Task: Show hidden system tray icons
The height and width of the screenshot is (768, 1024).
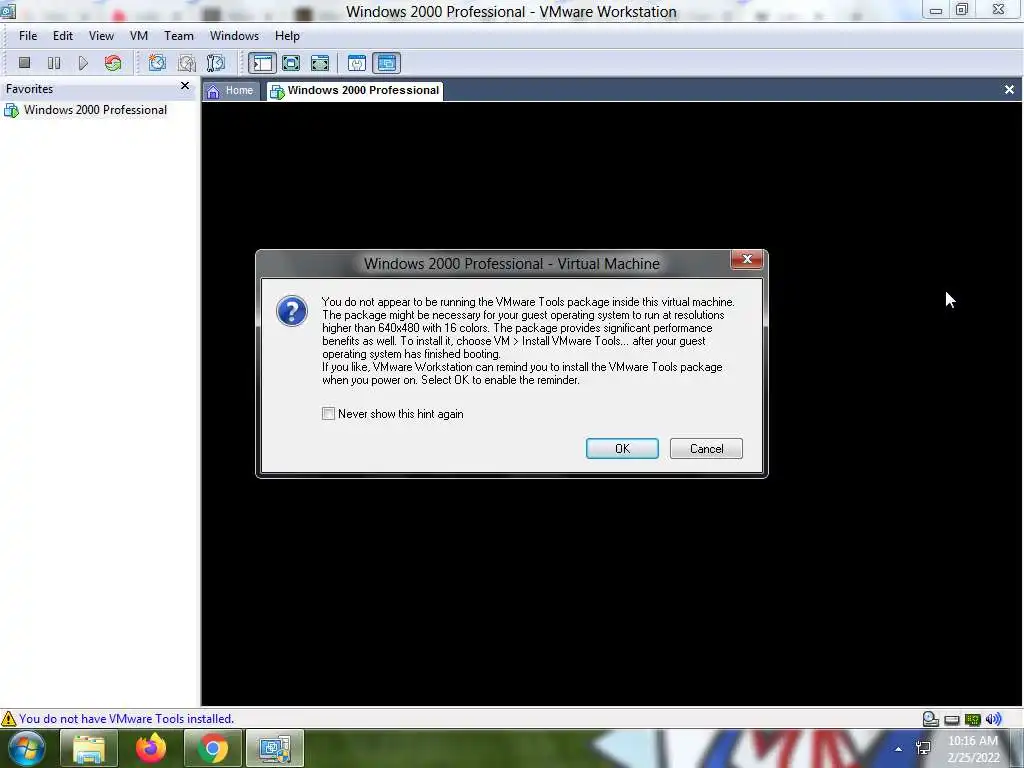Action: click(899, 749)
